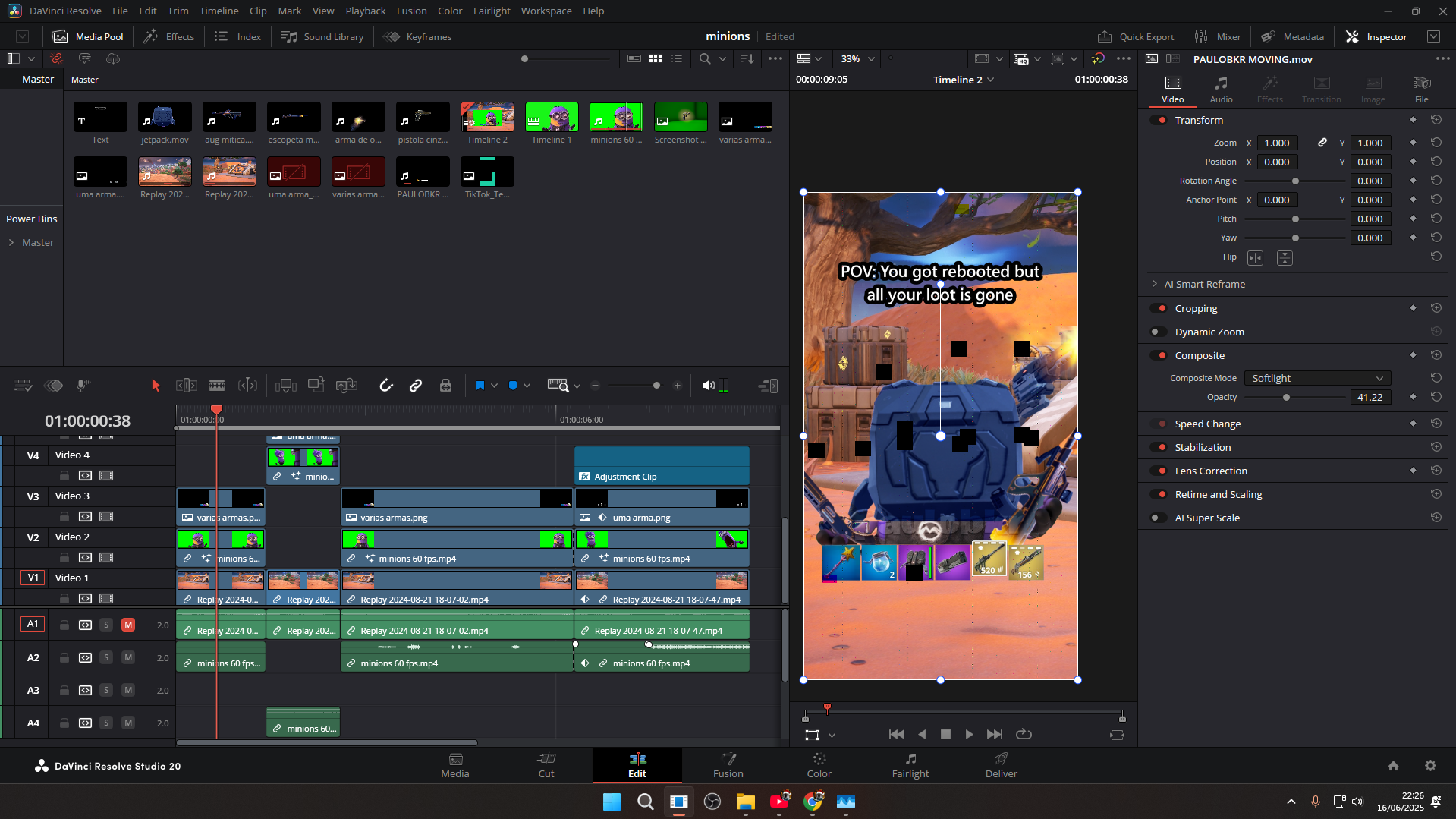Open the Audio tab in Inspector
Viewport: 1456px width, 819px height.
tap(1221, 89)
